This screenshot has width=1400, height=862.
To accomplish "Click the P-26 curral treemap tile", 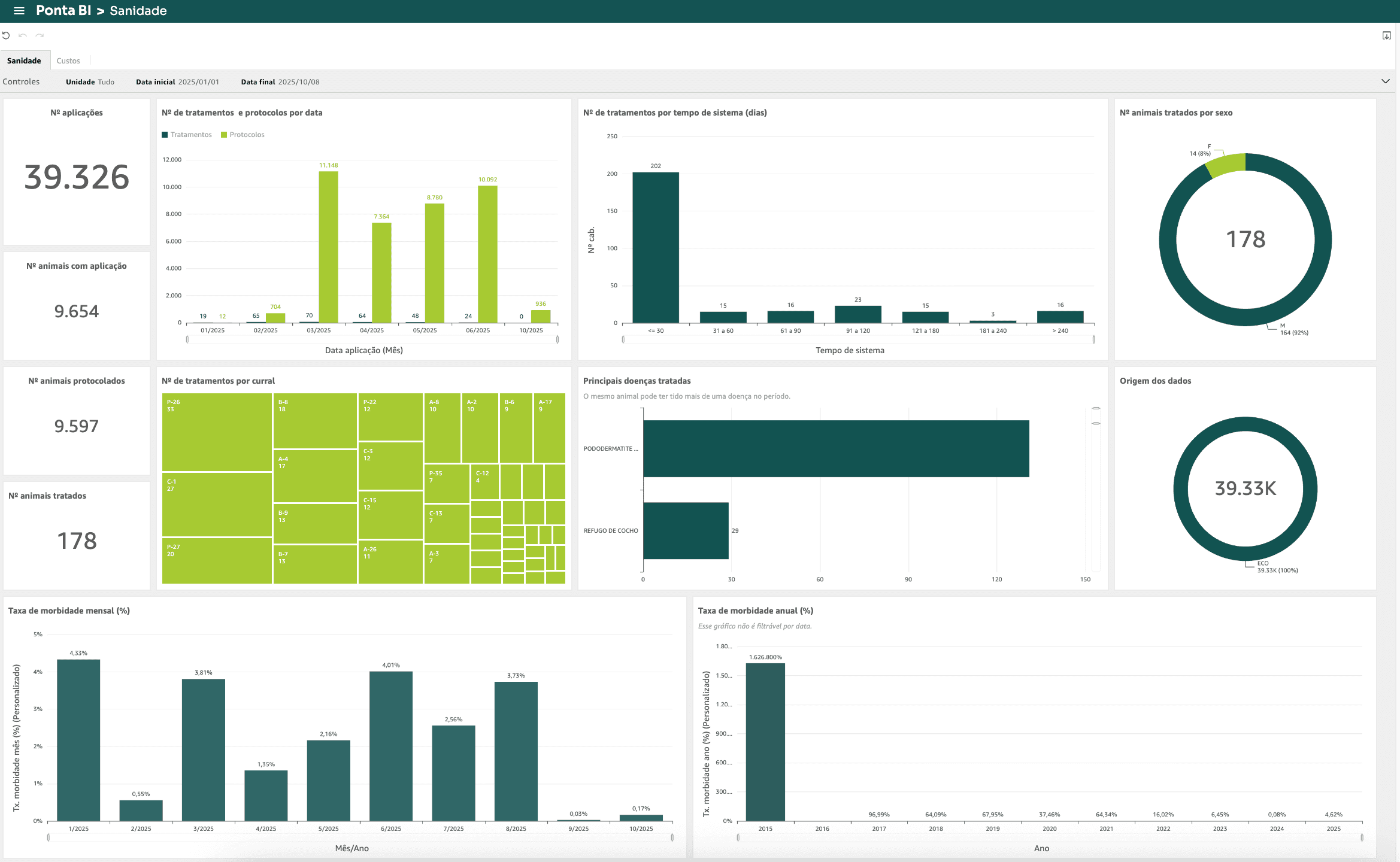I will pos(217,432).
